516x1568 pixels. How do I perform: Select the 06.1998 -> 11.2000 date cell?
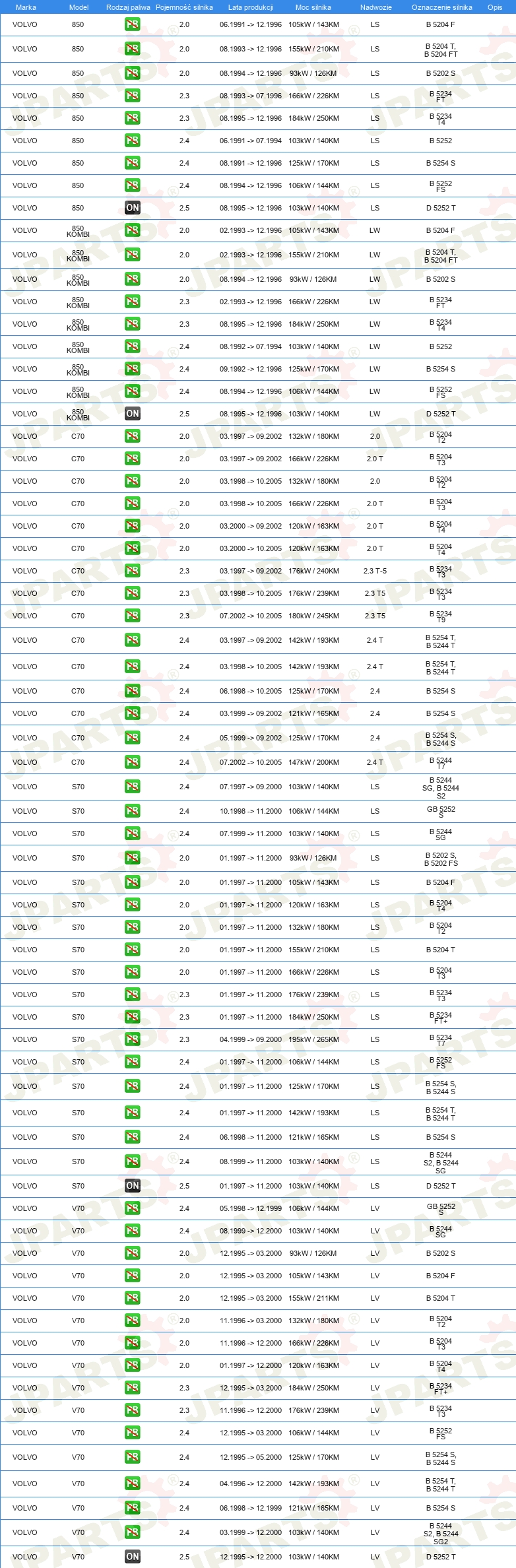coord(251,1137)
